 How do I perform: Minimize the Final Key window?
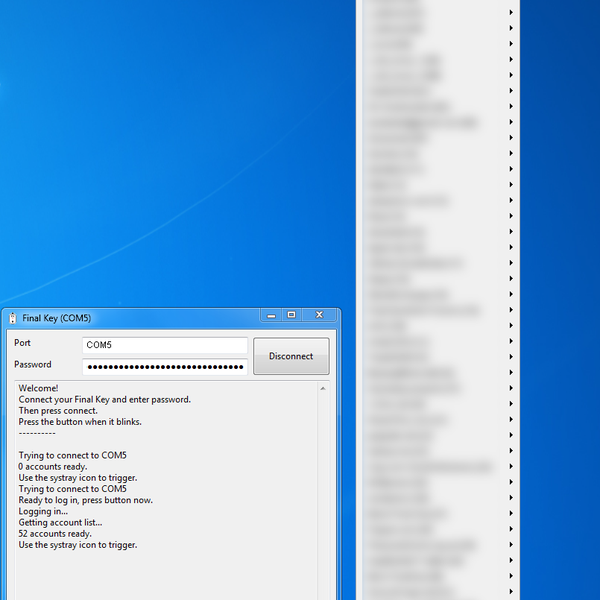pyautogui.click(x=271, y=315)
